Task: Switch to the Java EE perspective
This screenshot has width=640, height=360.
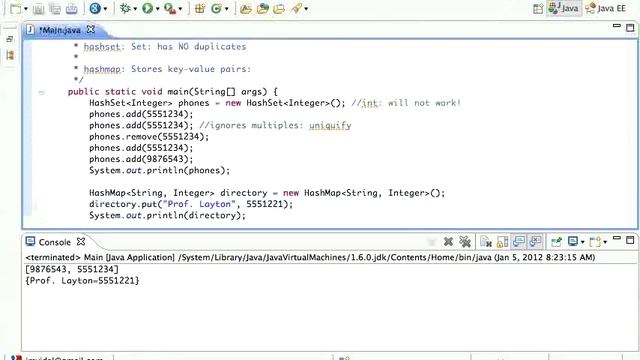Action: [x=606, y=9]
